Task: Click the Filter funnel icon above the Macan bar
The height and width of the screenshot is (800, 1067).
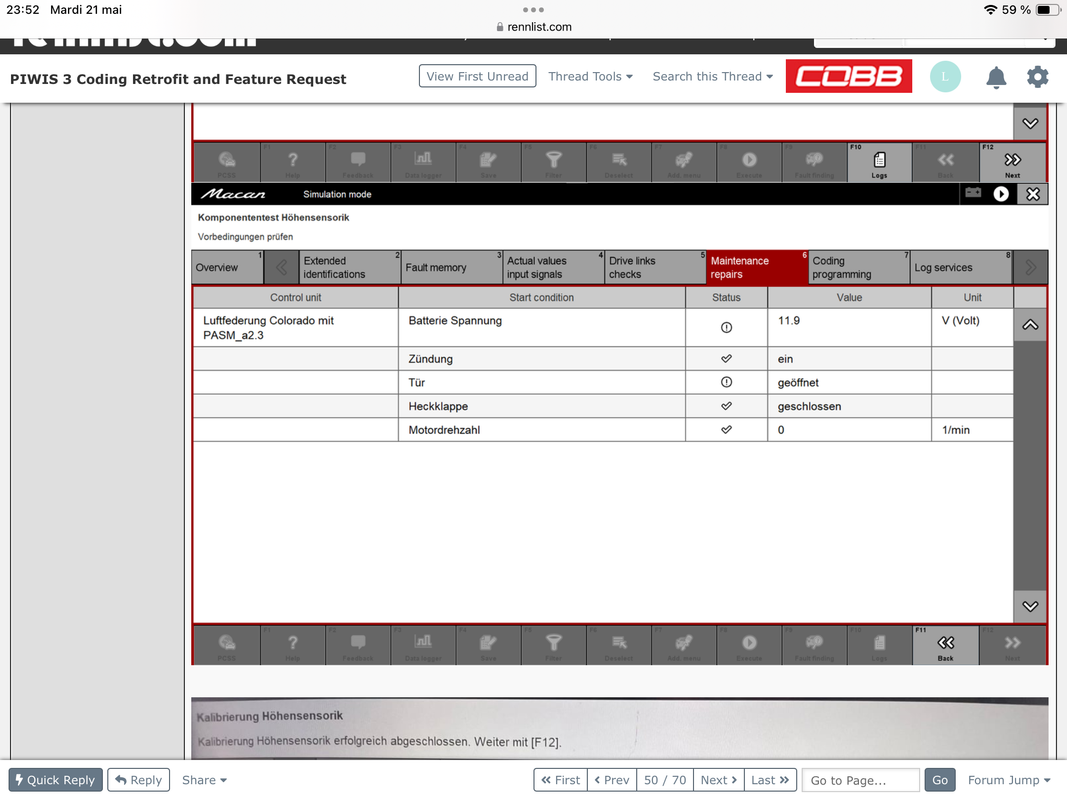Action: tap(553, 162)
